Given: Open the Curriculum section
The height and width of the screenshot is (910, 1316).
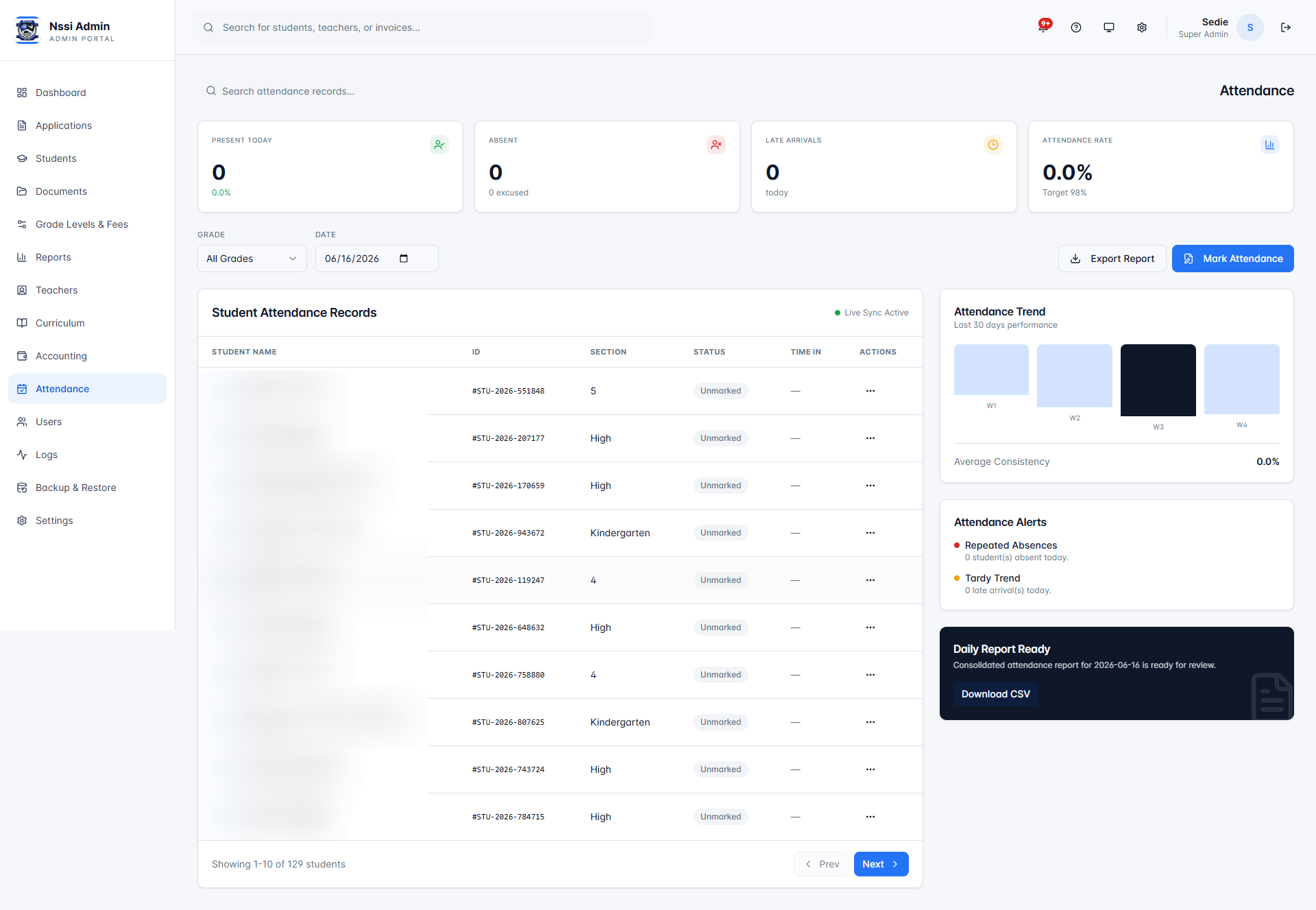Looking at the screenshot, I should (87, 323).
